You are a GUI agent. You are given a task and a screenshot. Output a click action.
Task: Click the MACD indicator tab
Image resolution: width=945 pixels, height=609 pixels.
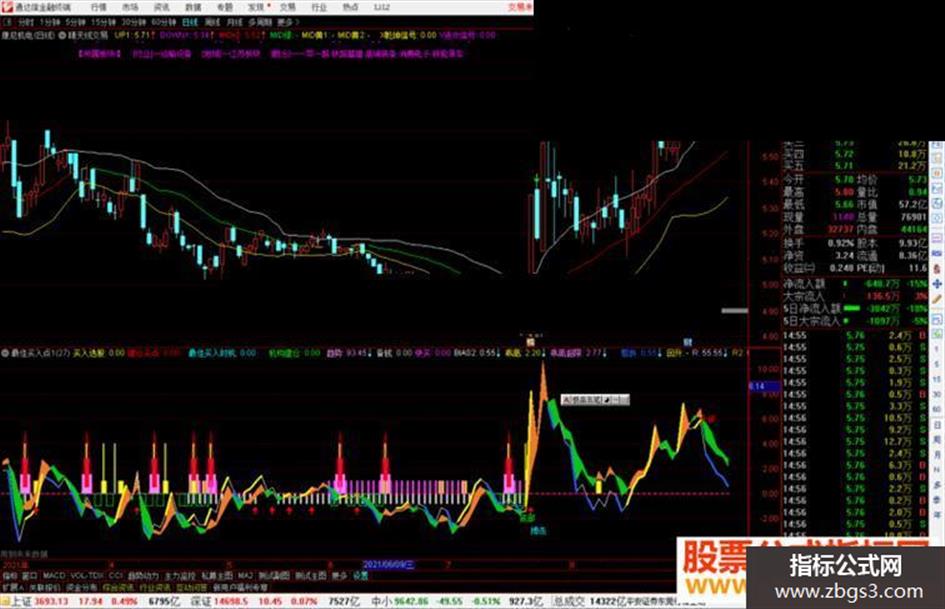[x=53, y=576]
